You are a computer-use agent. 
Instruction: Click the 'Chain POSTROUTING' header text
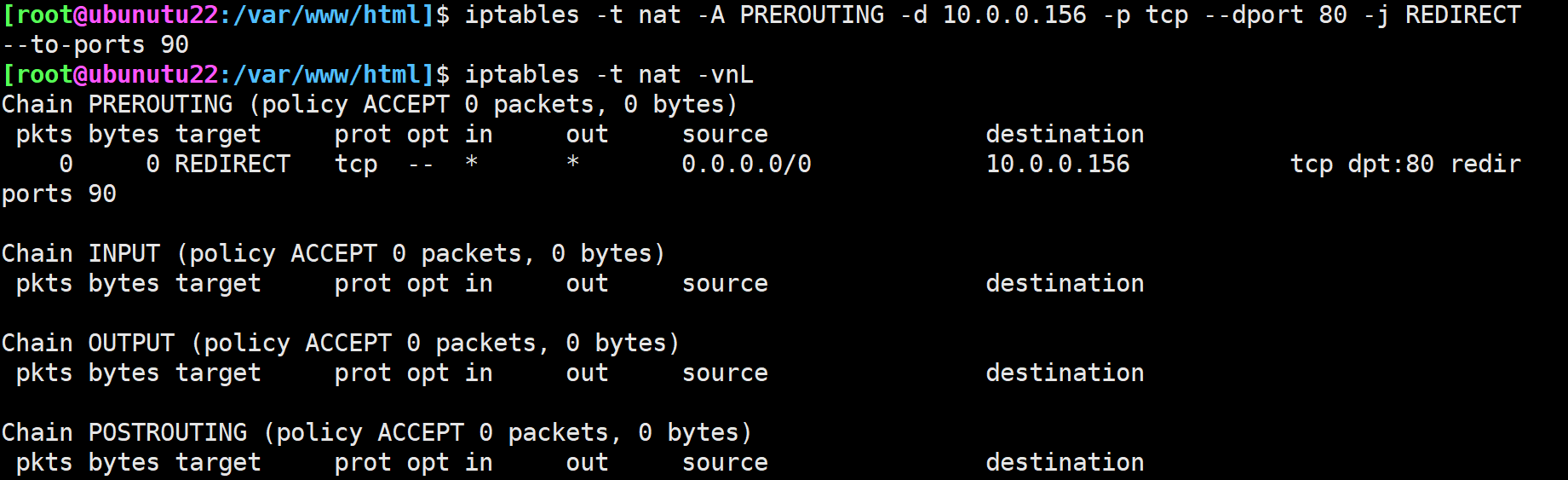pos(124,432)
